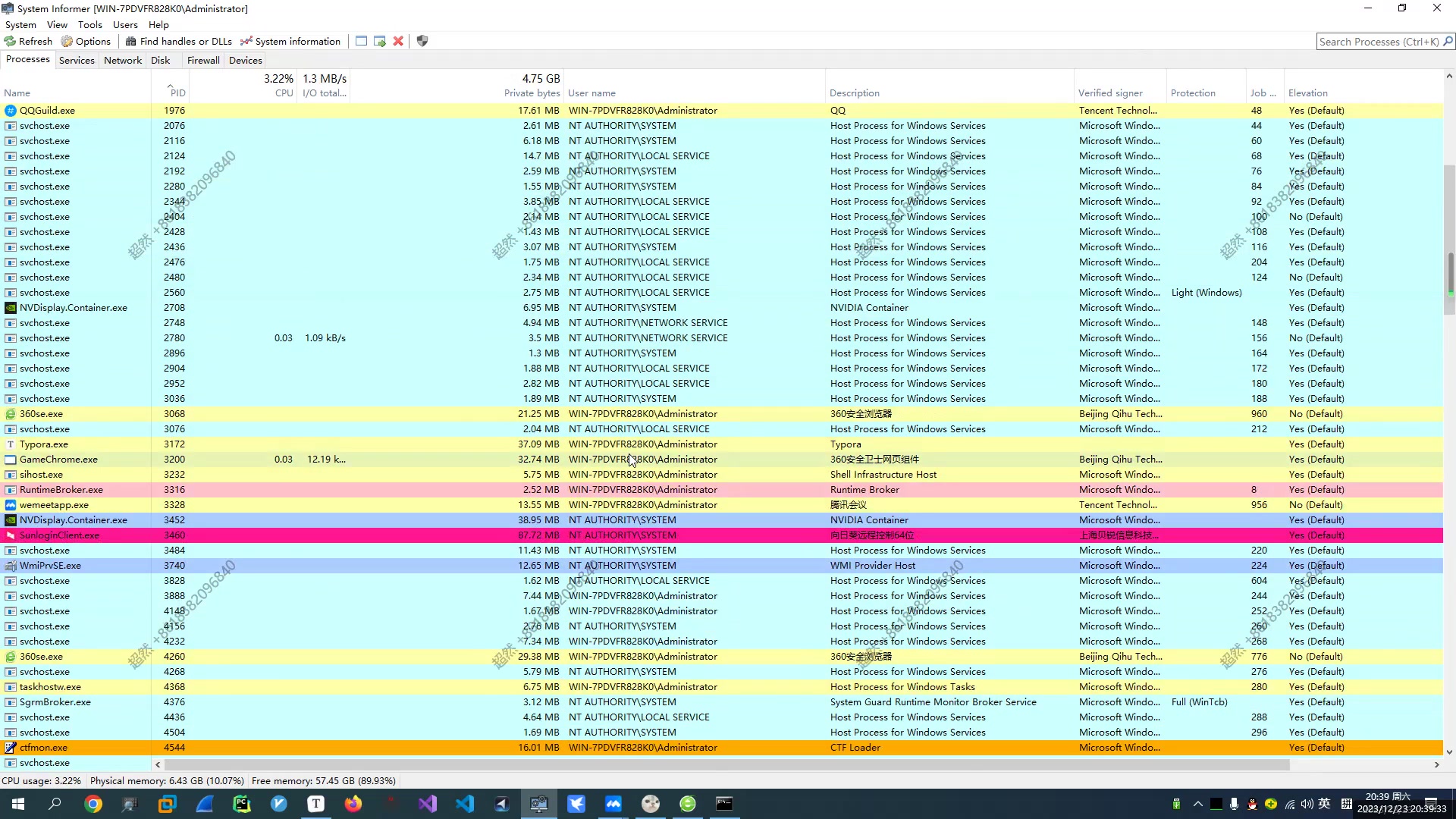The image size is (1456, 819).
Task: Select the SunloginClient.exe process icon
Action: 11,535
